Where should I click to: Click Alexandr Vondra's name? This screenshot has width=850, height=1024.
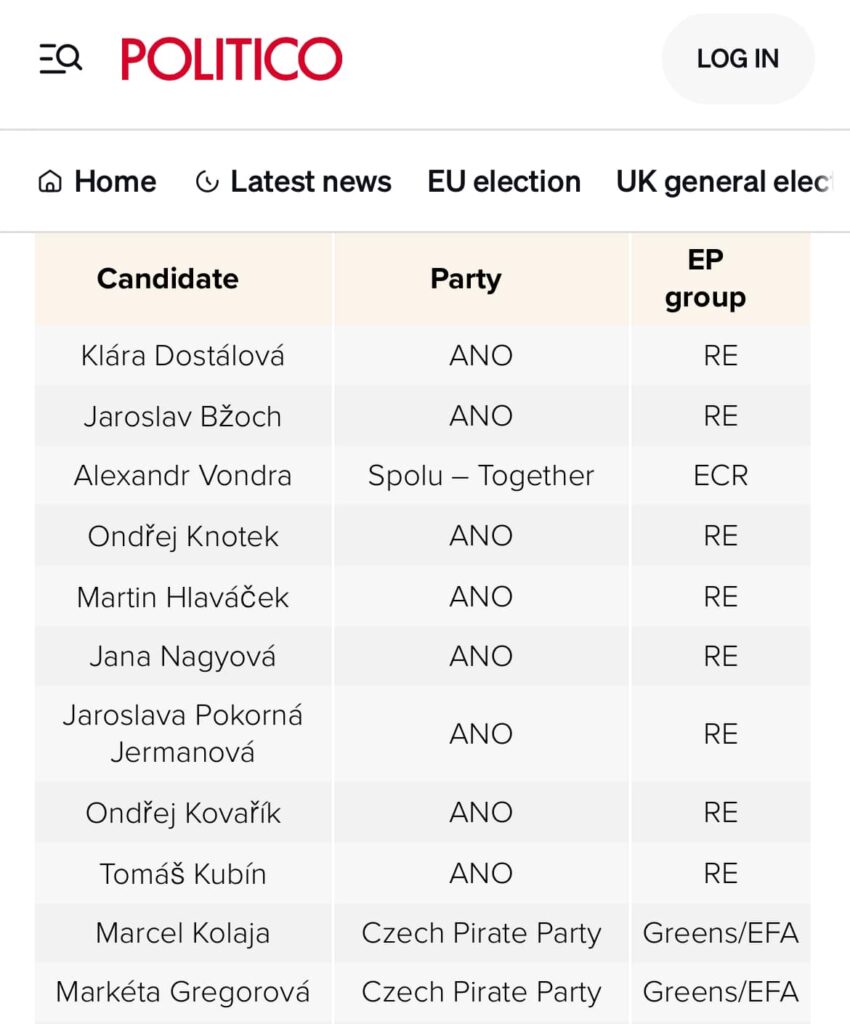[x=183, y=475]
